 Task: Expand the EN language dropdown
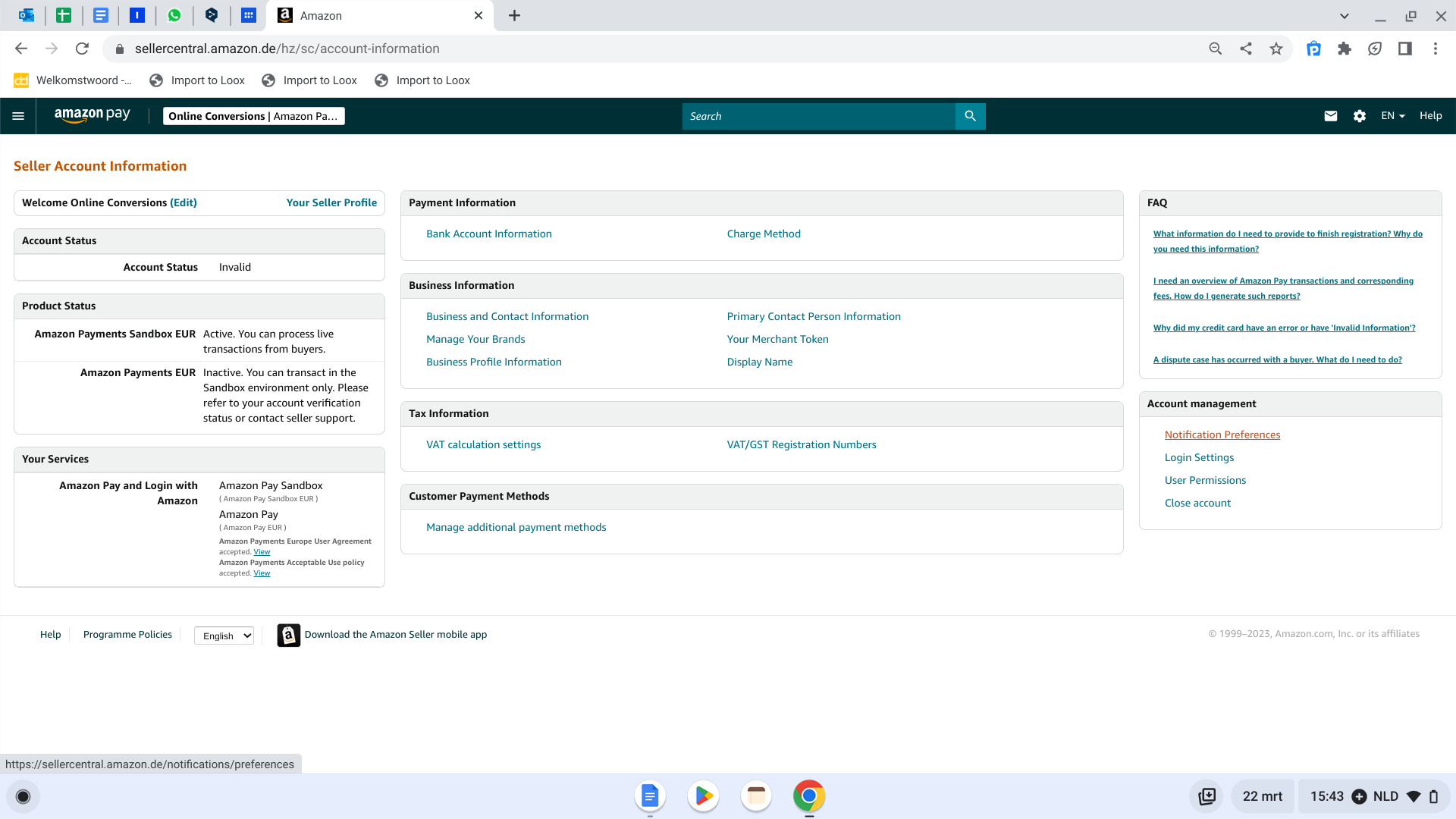click(x=1393, y=115)
